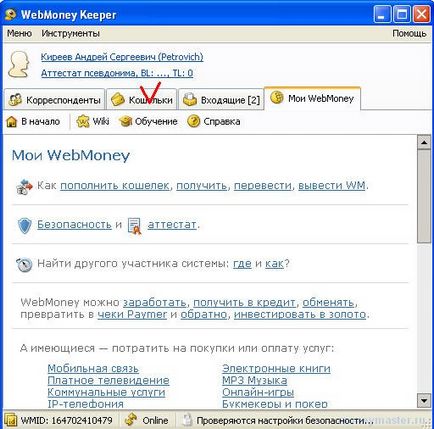Open the Платное телевидение link
This screenshot has height=429, width=434.
tap(108, 380)
